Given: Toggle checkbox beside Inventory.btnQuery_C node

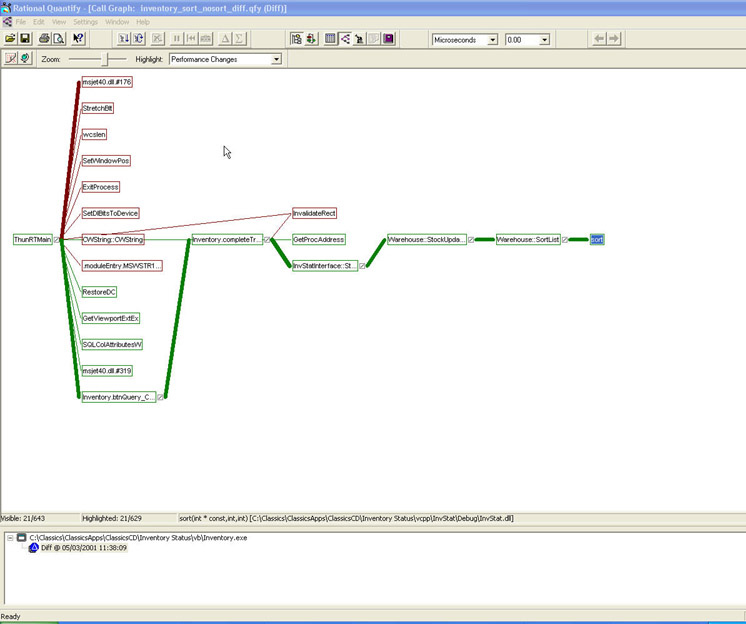Looking at the screenshot, I should [x=162, y=397].
